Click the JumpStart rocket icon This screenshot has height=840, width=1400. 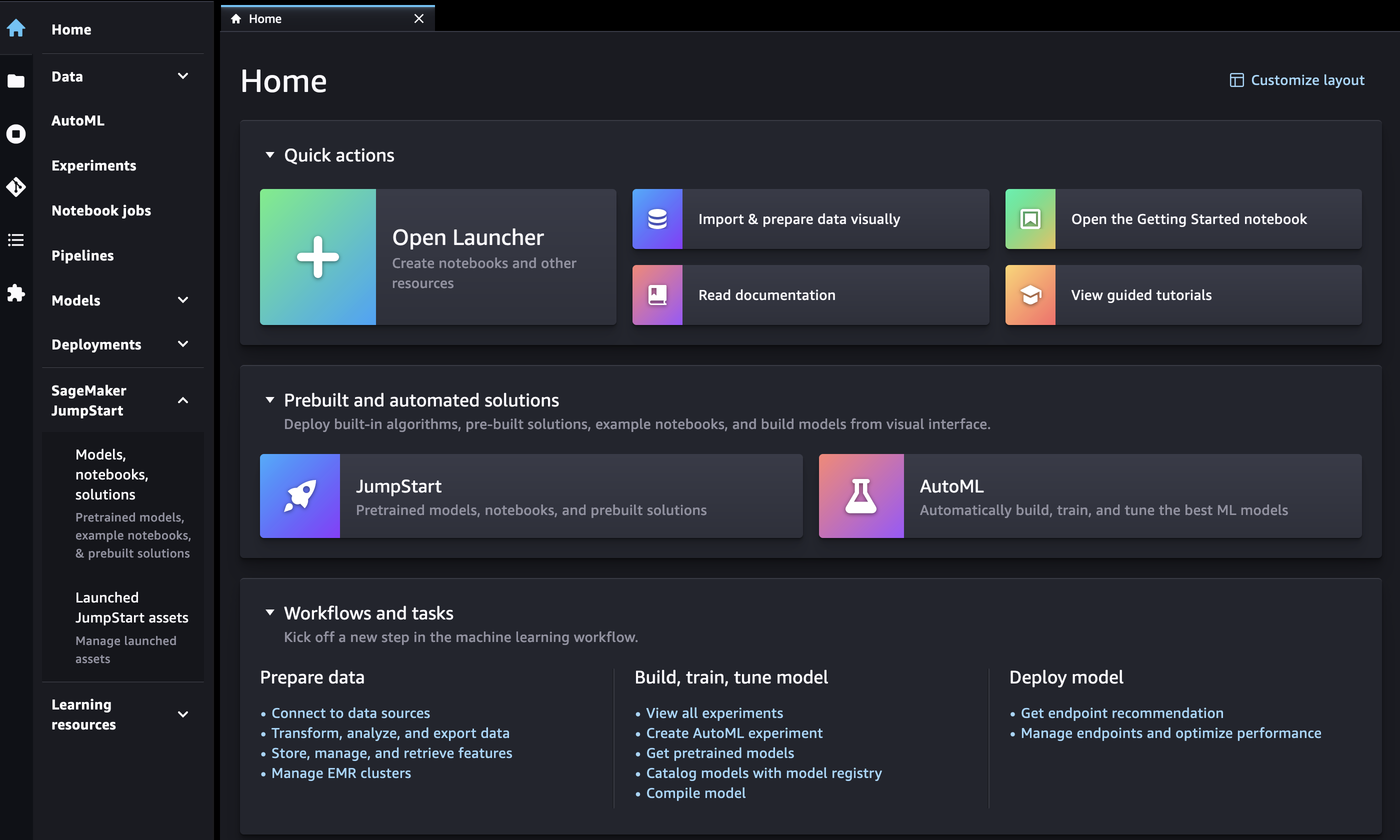(299, 495)
